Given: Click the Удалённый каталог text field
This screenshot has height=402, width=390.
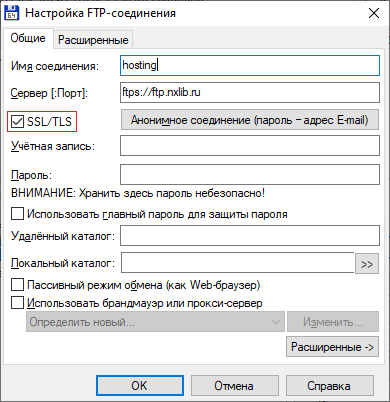Looking at the screenshot, I should (250, 236).
